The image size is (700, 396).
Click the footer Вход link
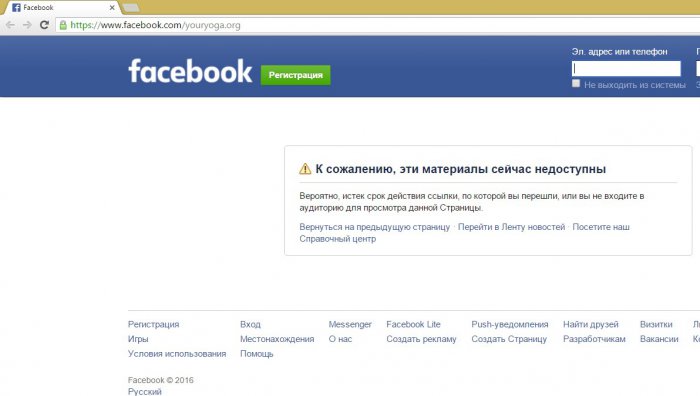(x=250, y=324)
